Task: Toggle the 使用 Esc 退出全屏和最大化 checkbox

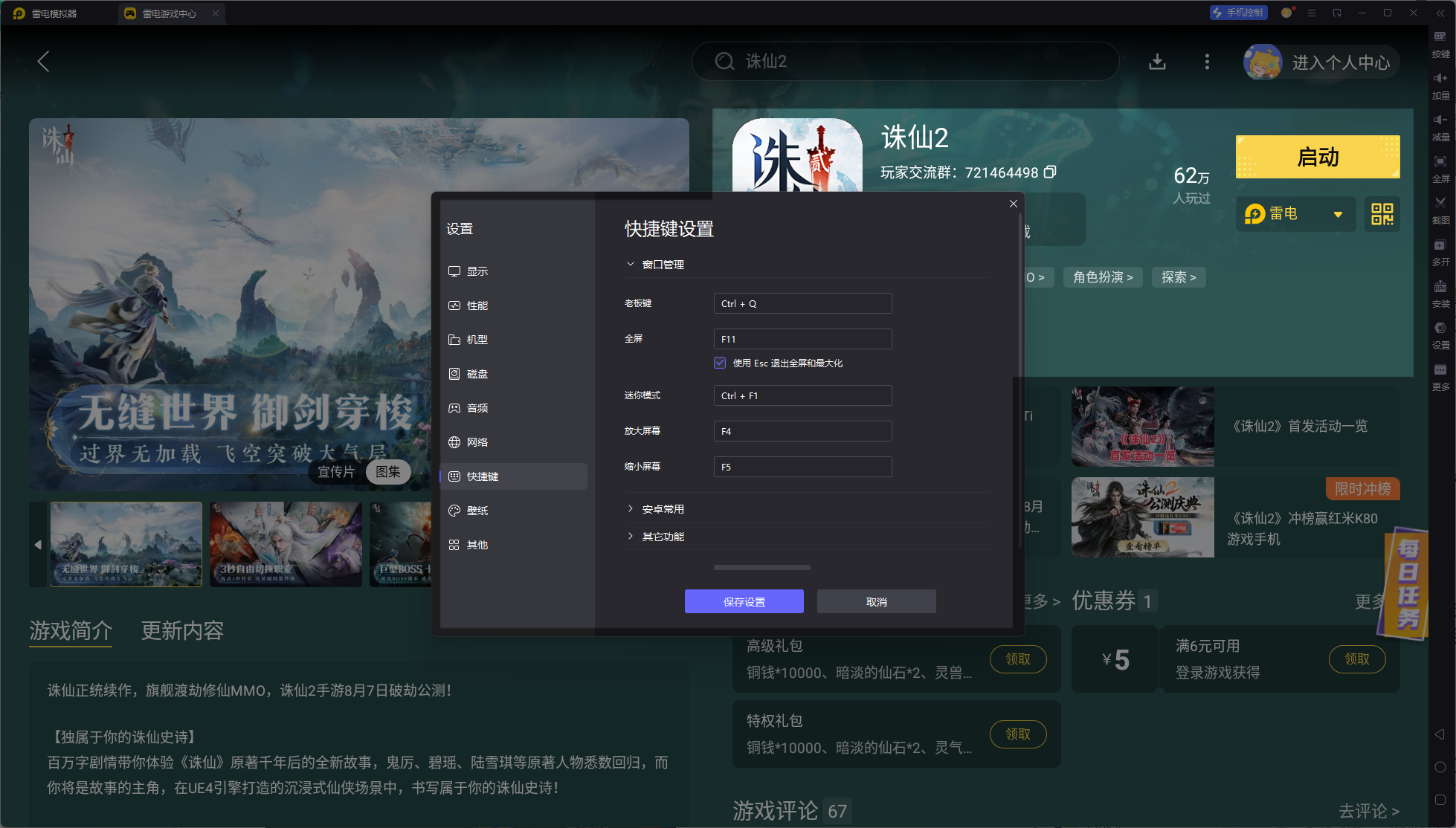Action: click(x=720, y=363)
